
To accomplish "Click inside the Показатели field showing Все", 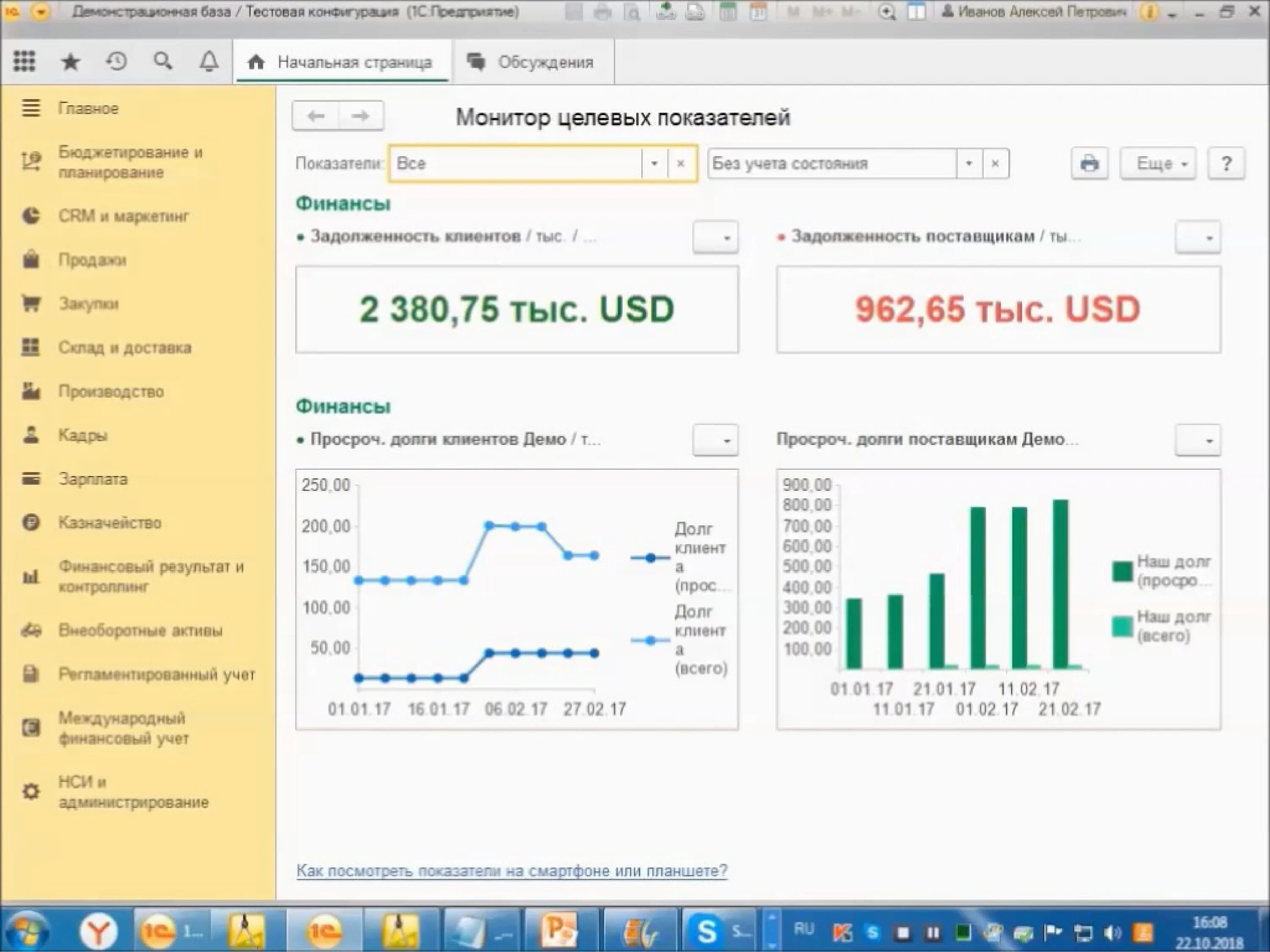I will point(516,164).
